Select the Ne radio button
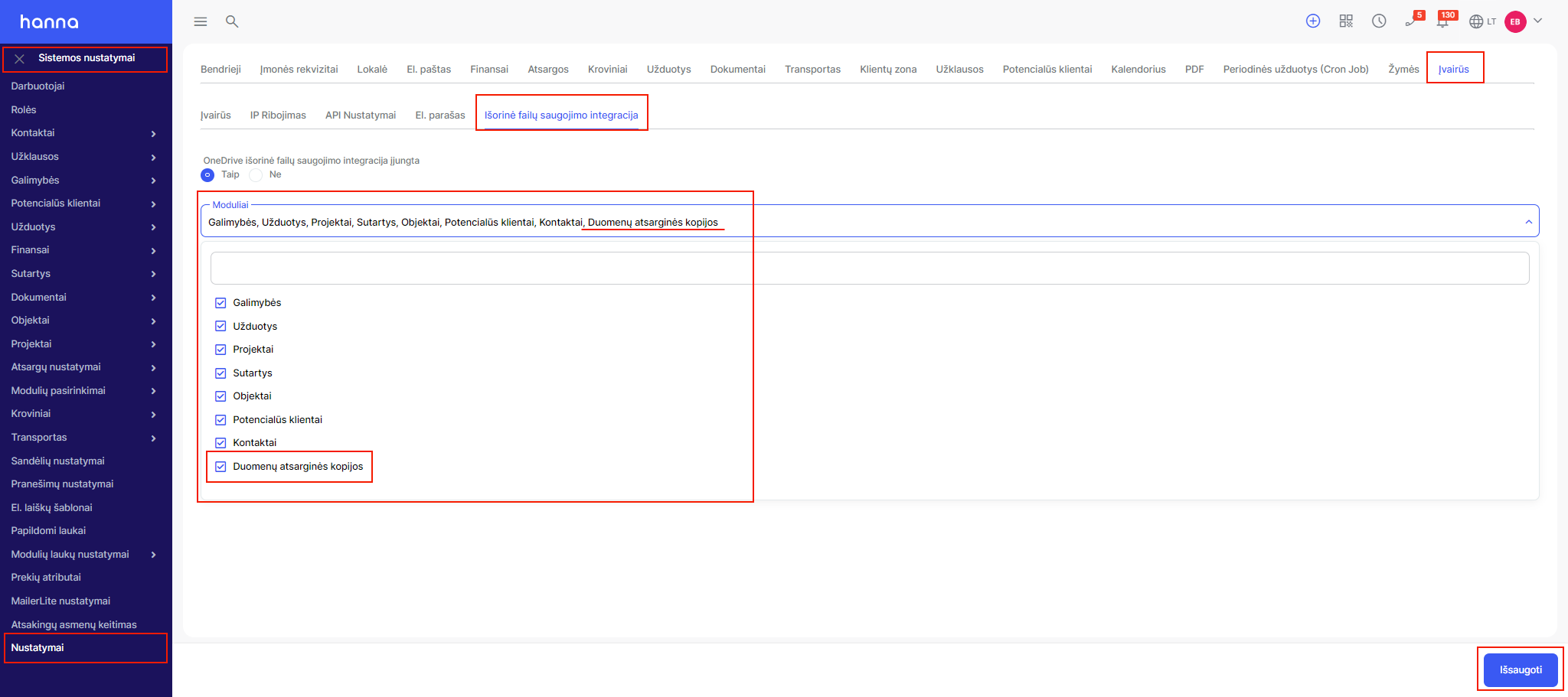Viewport: 1568px width, 697px height. 256,175
